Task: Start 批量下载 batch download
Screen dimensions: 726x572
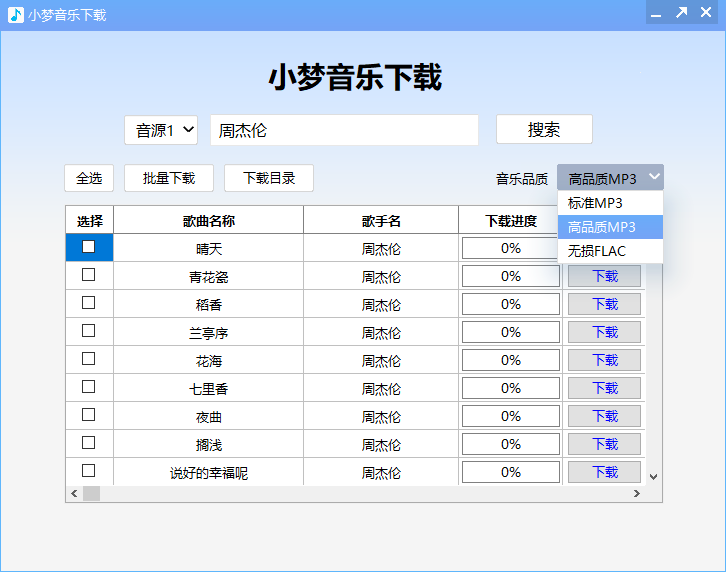Action: (169, 178)
